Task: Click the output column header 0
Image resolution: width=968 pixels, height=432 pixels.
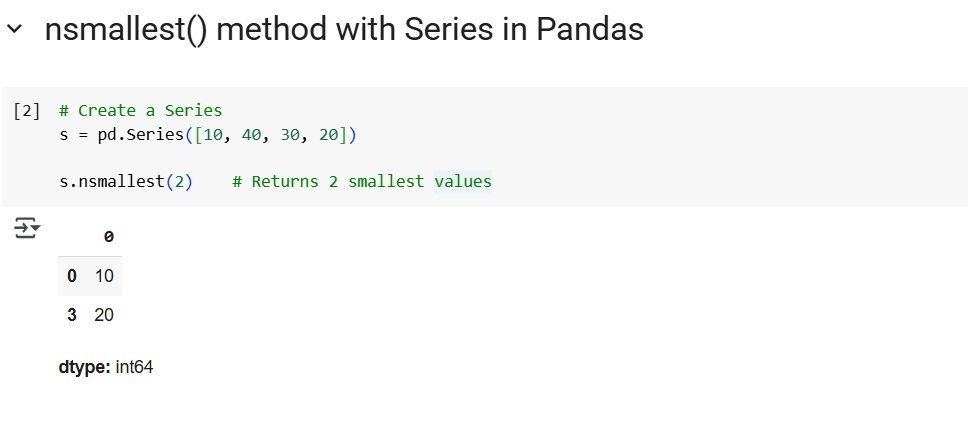Action: pos(108,237)
